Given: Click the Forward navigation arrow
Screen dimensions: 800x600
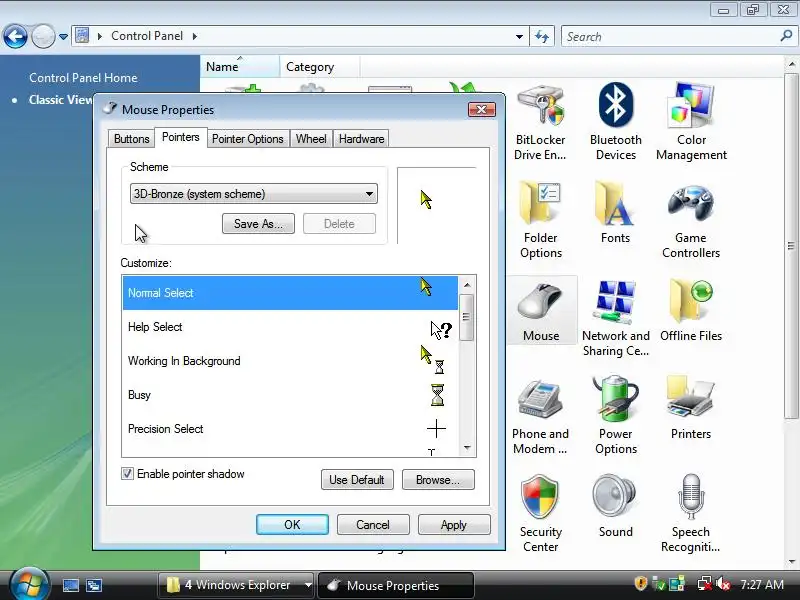Looking at the screenshot, I should pyautogui.click(x=43, y=37).
